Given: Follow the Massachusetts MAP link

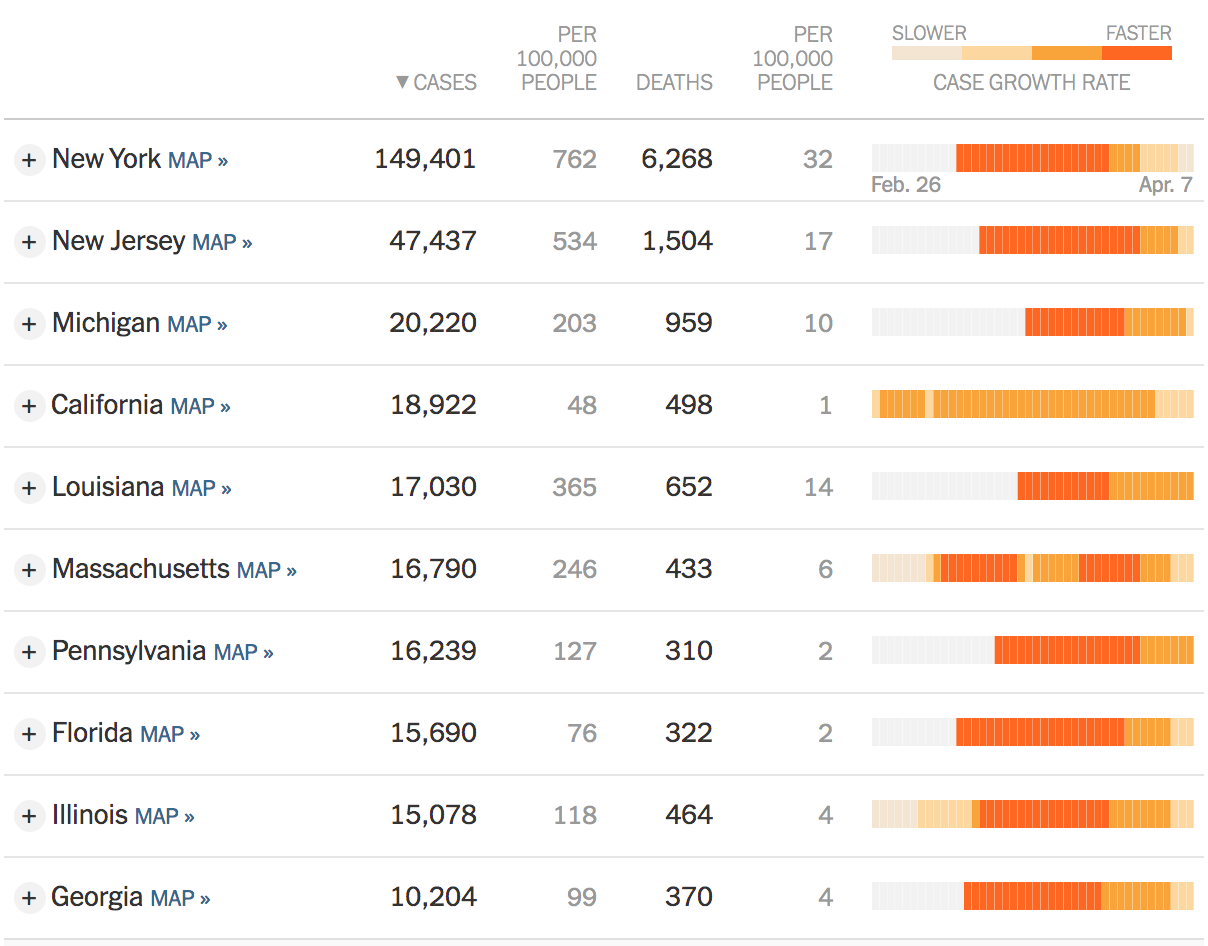Looking at the screenshot, I should coord(266,570).
